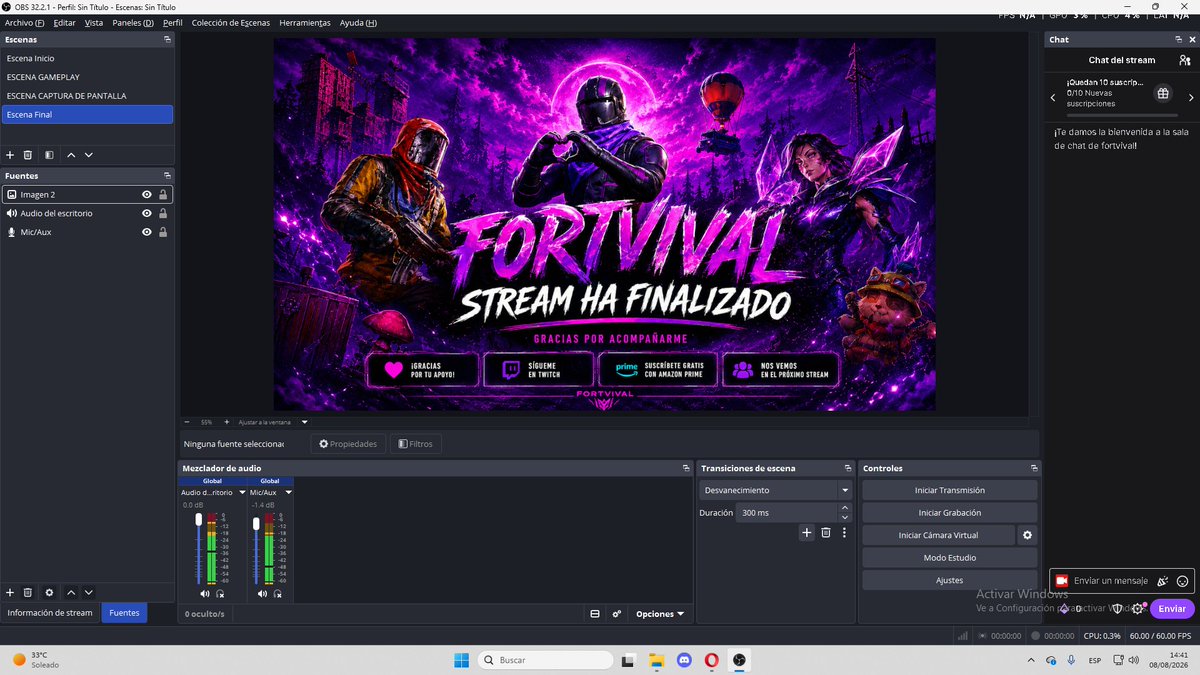Toggle lock on Imagen 2 source
The image size is (1200, 675).
(x=163, y=195)
